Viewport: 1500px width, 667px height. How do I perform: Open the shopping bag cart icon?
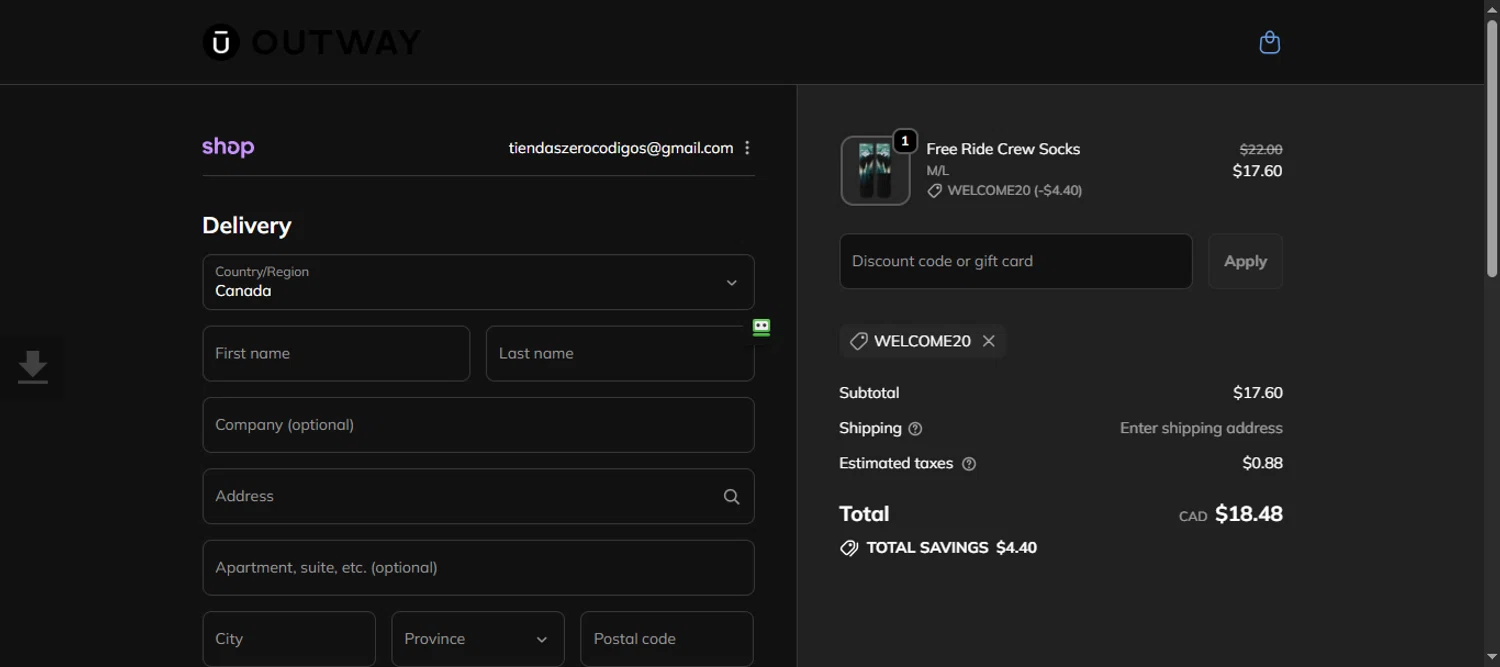click(1269, 42)
